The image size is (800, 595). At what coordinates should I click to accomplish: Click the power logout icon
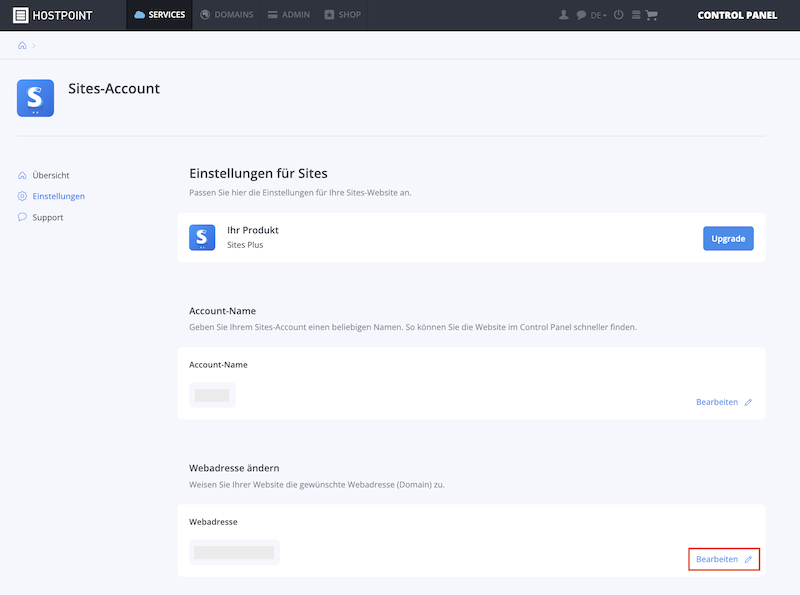618,15
